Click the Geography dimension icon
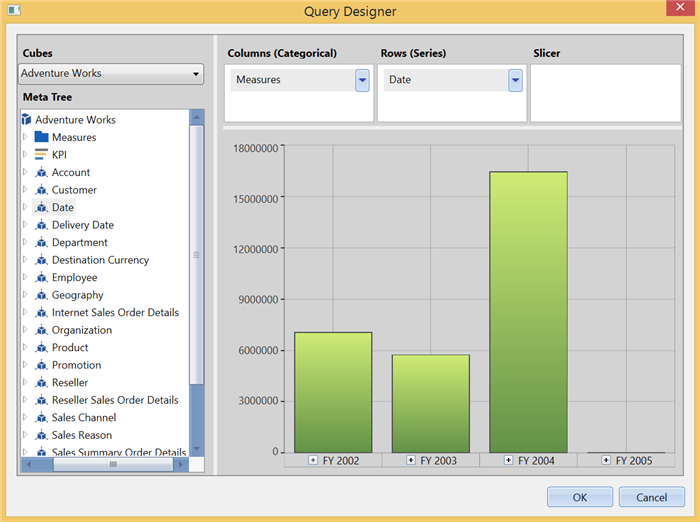Image resolution: width=700 pixels, height=522 pixels. tap(42, 295)
